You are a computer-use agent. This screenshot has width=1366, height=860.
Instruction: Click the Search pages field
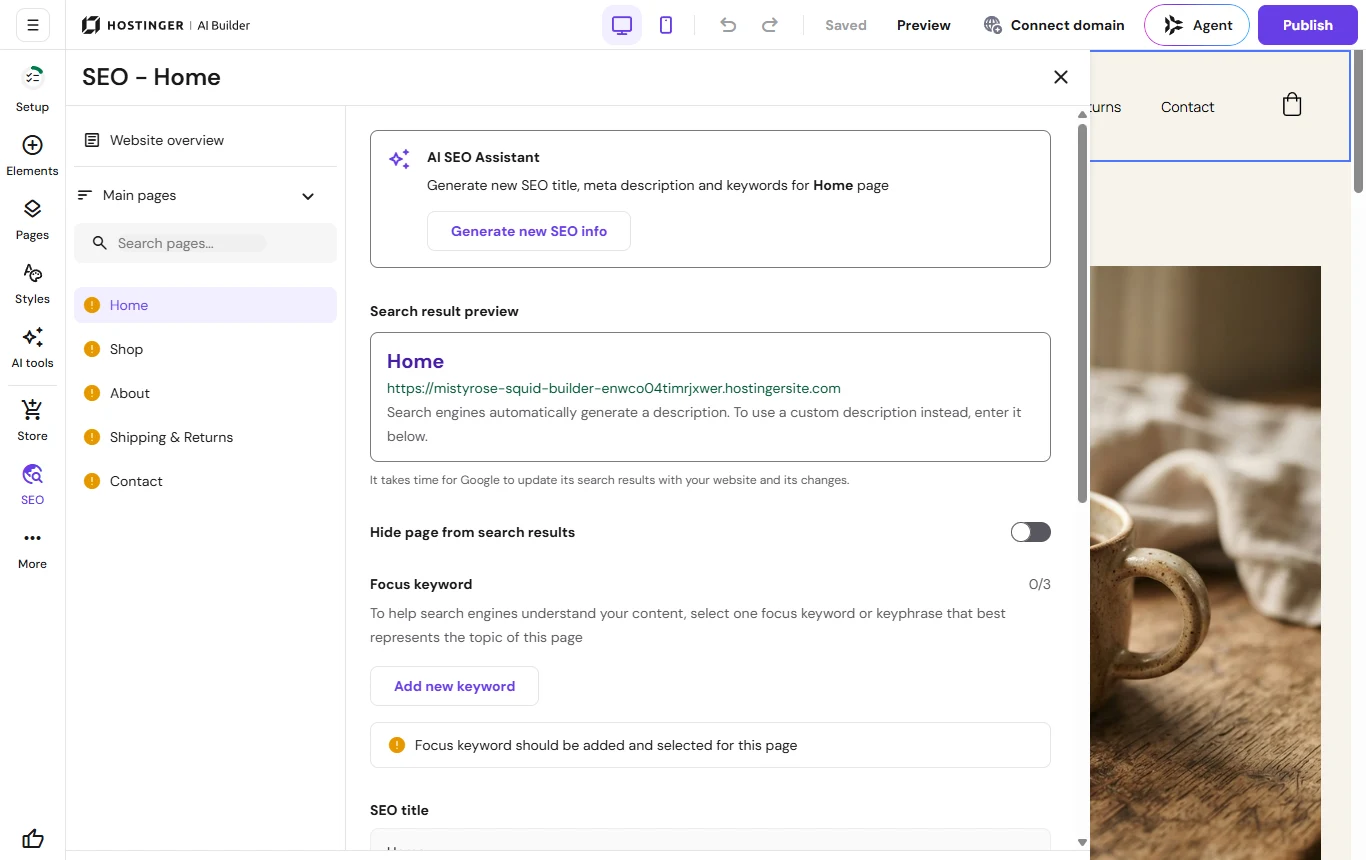pos(205,243)
